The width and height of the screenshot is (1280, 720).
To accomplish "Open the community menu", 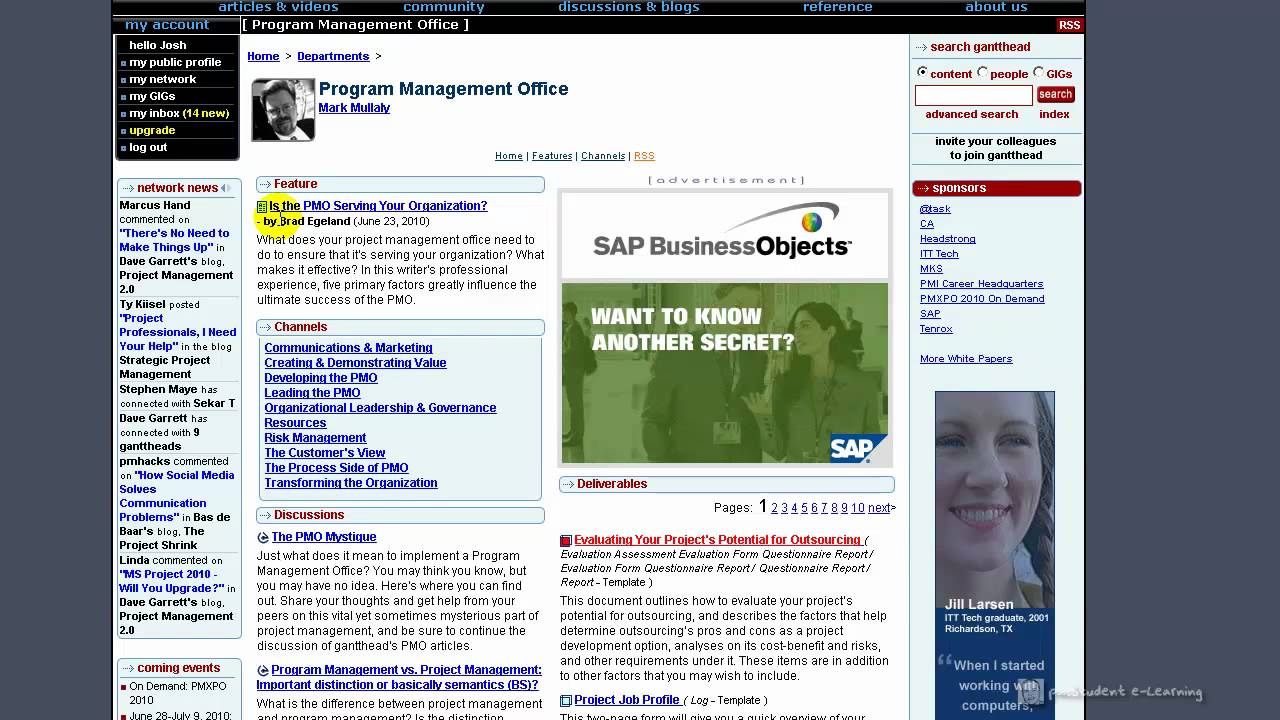I will pos(444,7).
